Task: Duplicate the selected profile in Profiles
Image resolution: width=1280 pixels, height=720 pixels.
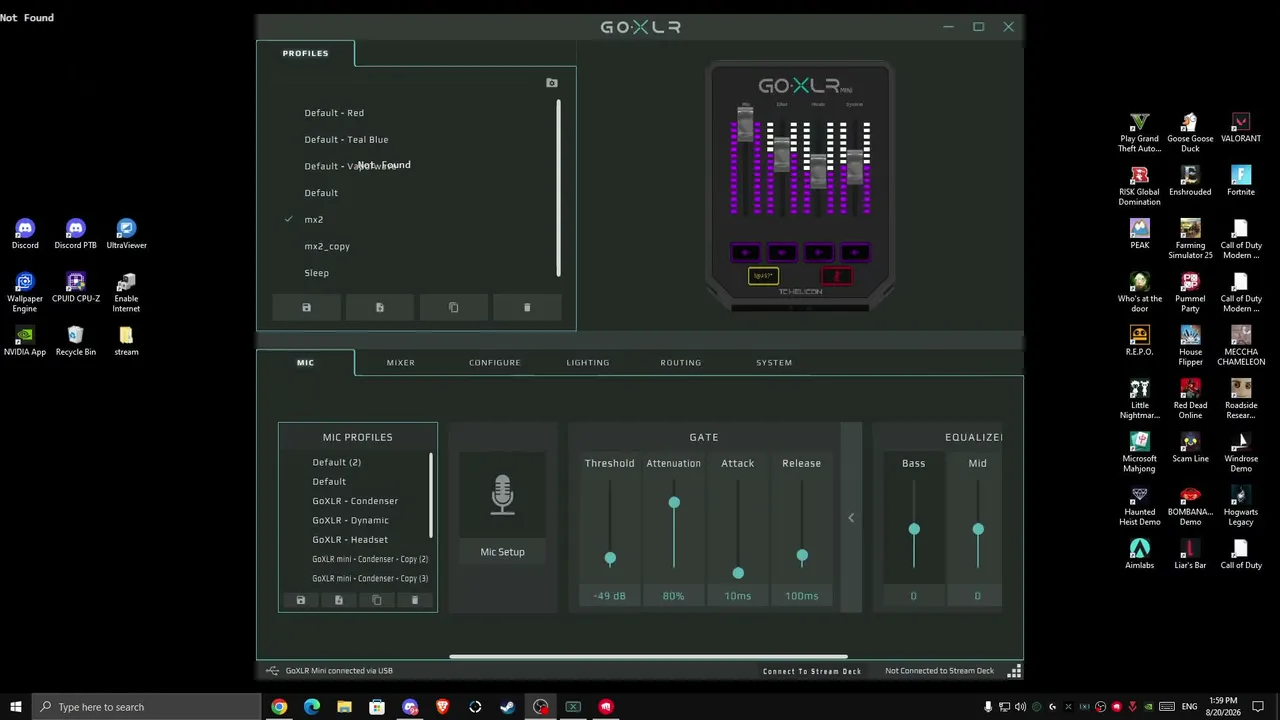Action: pyautogui.click(x=453, y=307)
